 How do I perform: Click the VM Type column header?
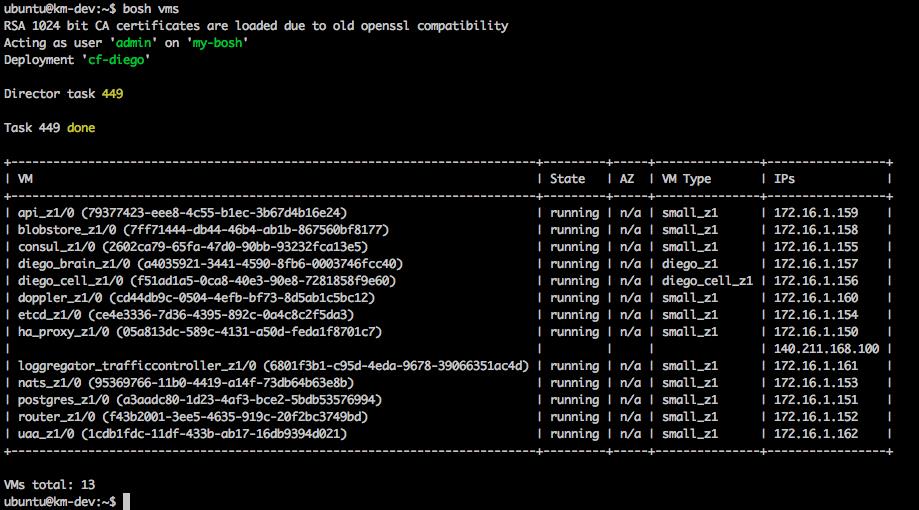686,179
